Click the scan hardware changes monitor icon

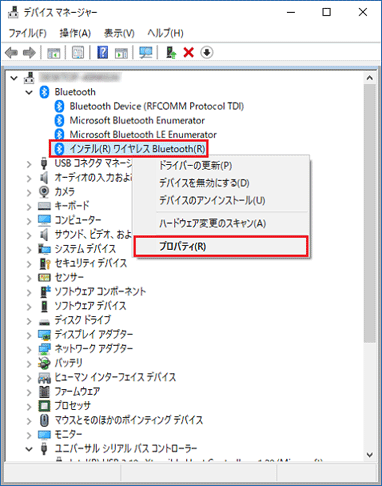[x=146, y=53]
